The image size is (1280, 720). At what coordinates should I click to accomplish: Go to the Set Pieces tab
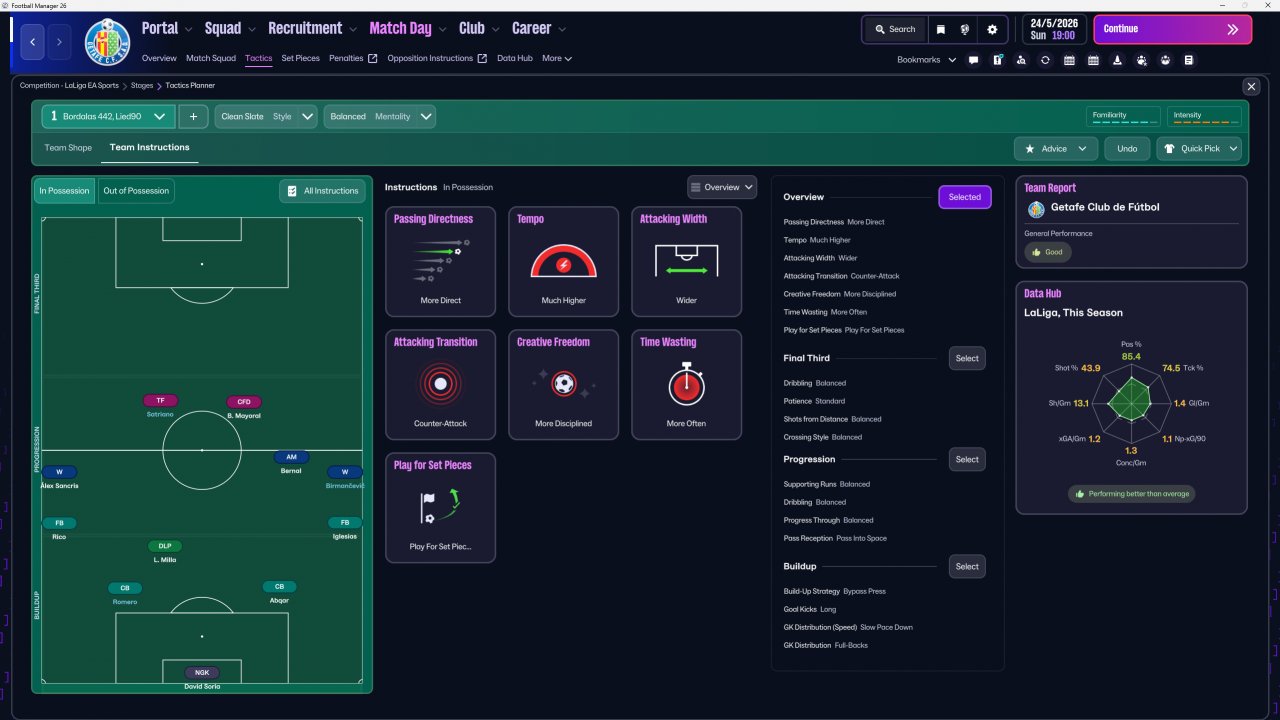coord(300,58)
